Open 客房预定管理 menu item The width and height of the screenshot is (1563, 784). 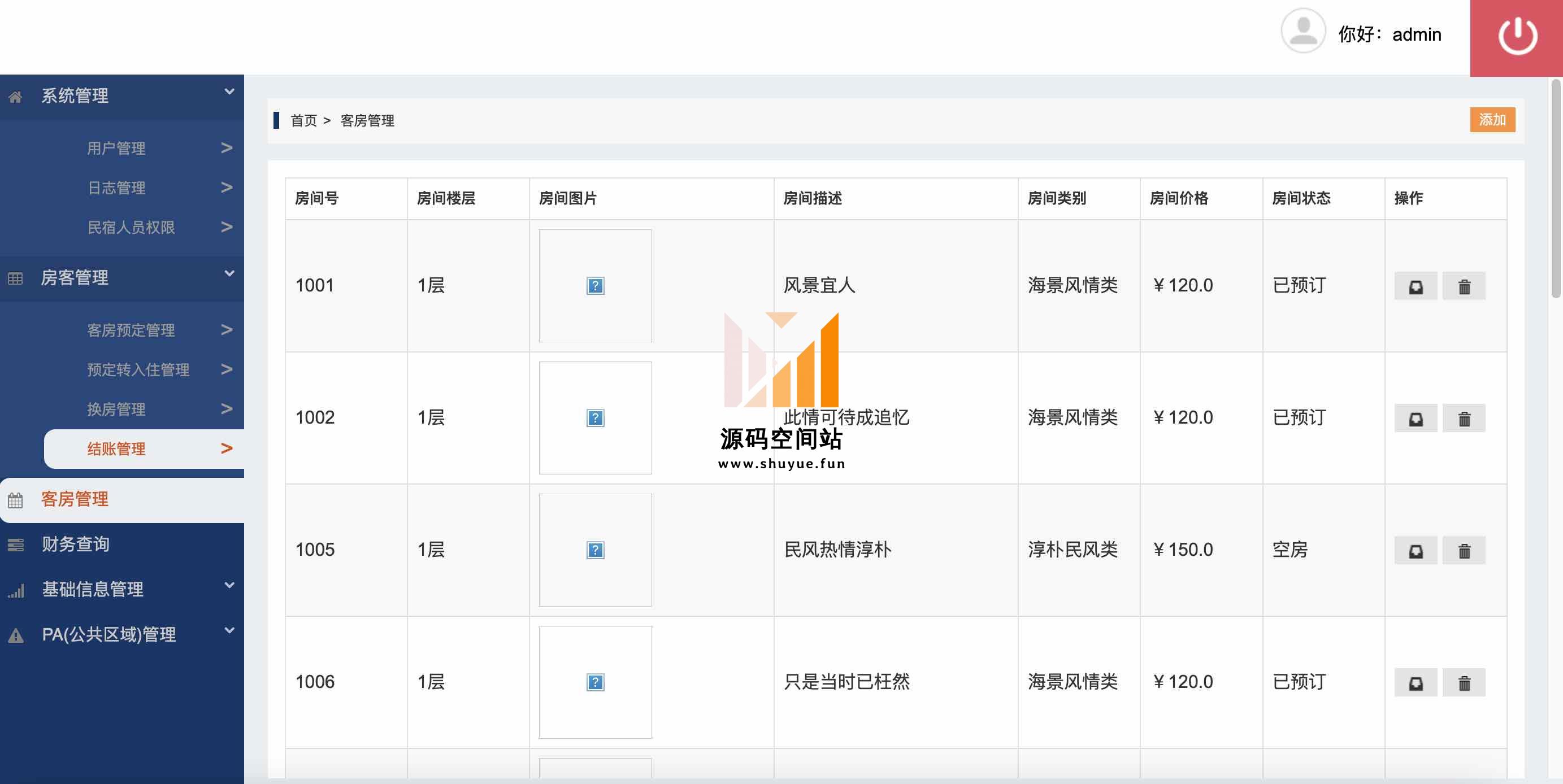pyautogui.click(x=131, y=330)
